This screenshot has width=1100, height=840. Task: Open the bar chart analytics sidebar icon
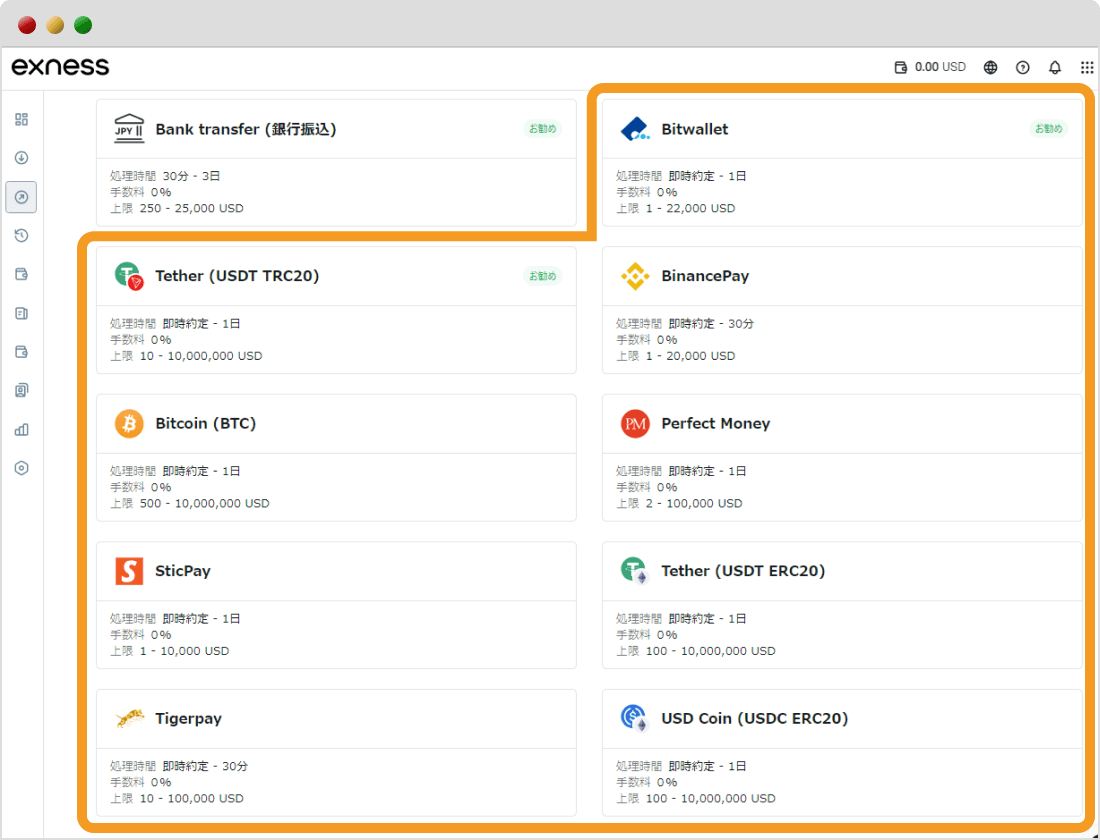(x=22, y=429)
